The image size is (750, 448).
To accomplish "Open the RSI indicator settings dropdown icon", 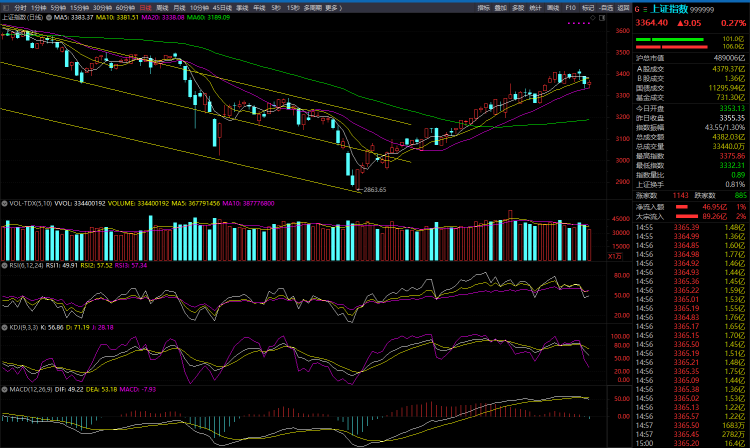I will (4, 265).
